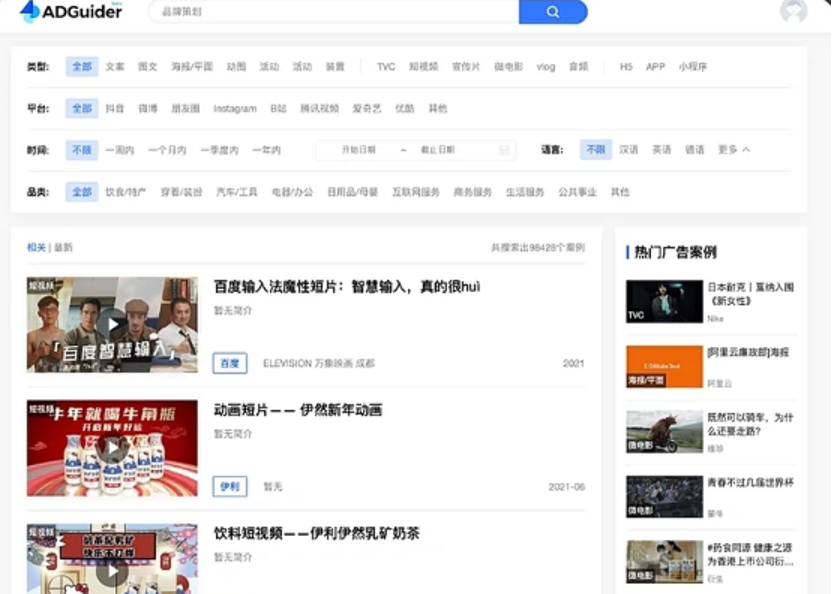Filter type by TVC
This screenshot has height=594, width=832.
point(386,67)
